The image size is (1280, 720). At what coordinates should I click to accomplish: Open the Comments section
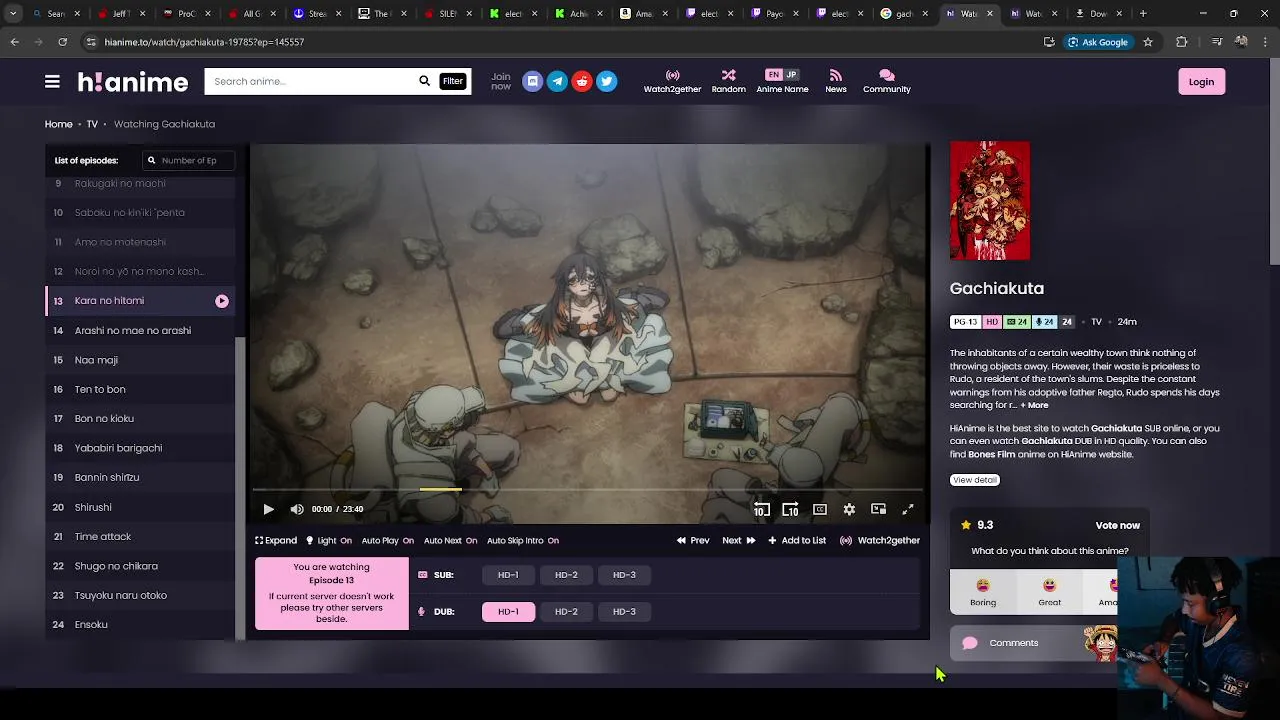point(1033,643)
